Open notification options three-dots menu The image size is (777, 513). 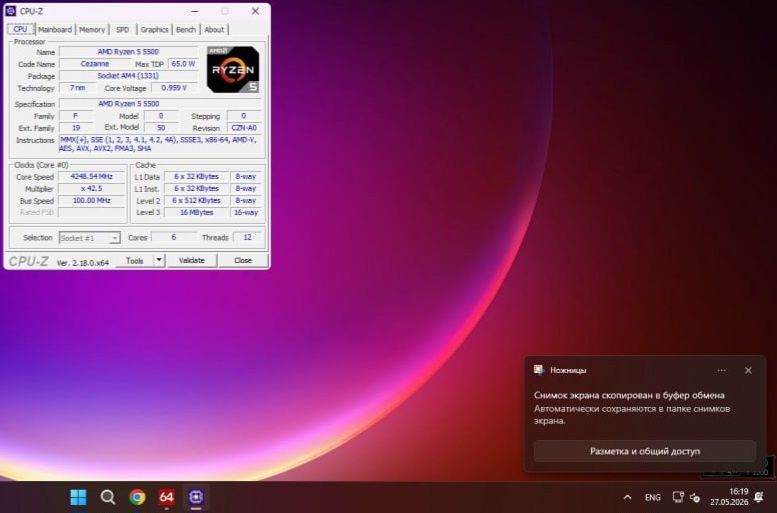tap(722, 370)
